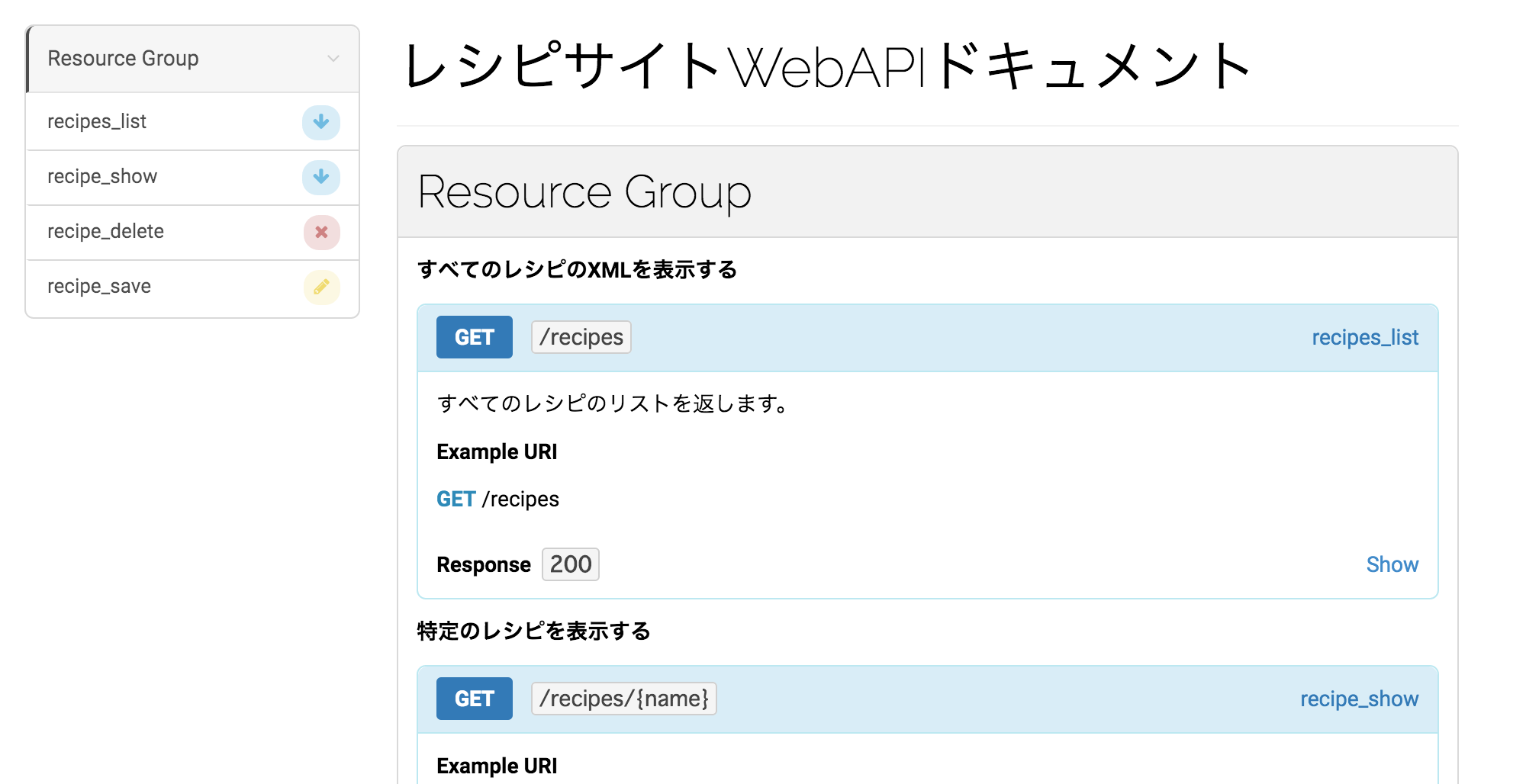Follow the GET /recipes Example URI link
Viewport: 1526px width, 784px height.
497,499
